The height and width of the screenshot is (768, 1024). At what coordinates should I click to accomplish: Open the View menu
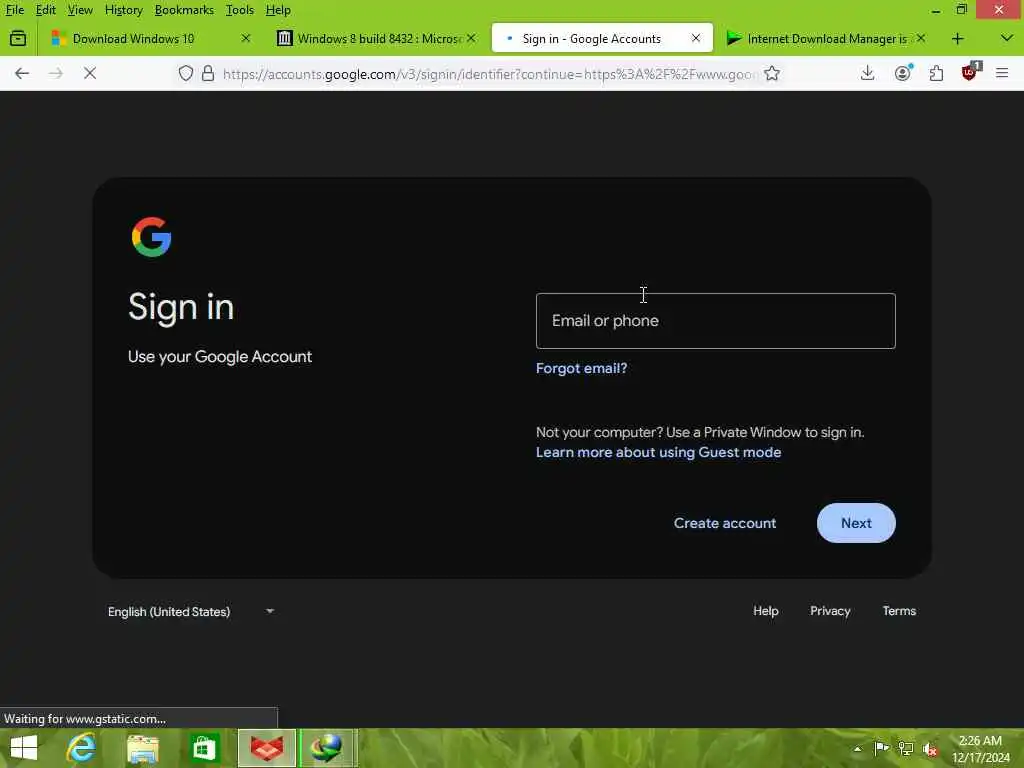pyautogui.click(x=80, y=10)
